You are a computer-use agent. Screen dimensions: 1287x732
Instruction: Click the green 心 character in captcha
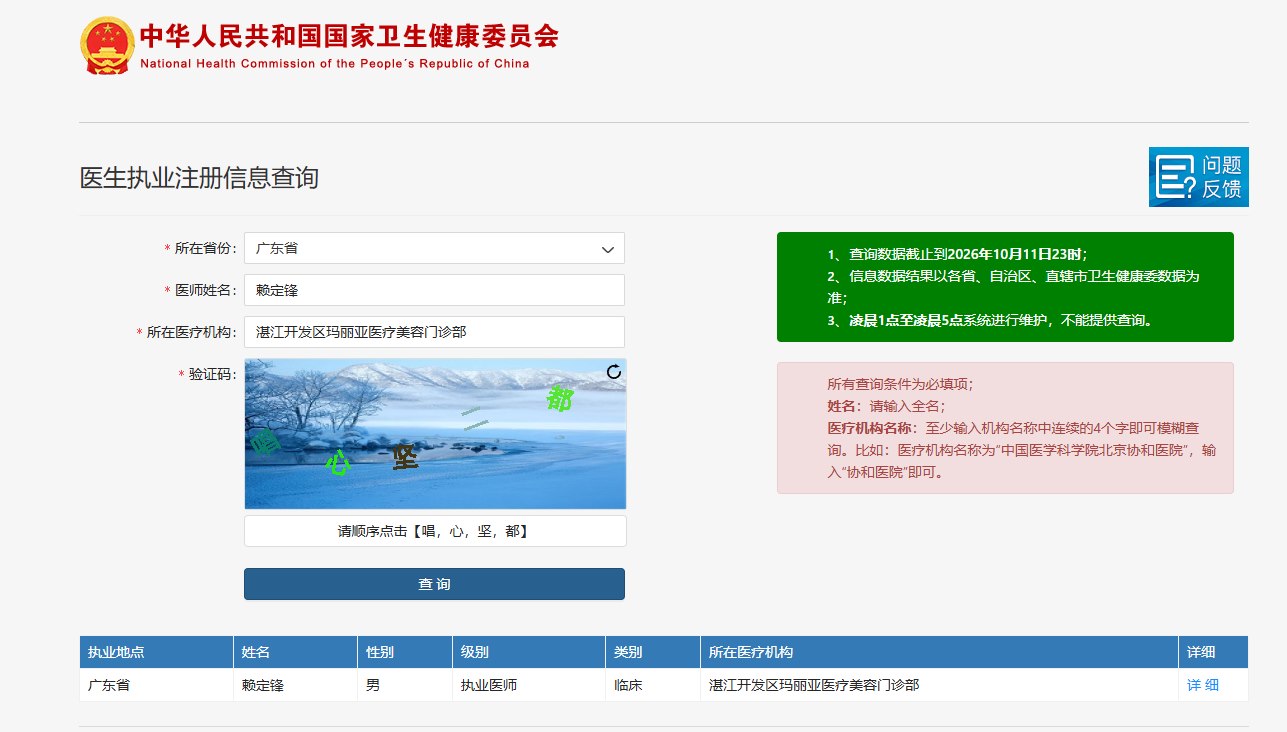[338, 462]
